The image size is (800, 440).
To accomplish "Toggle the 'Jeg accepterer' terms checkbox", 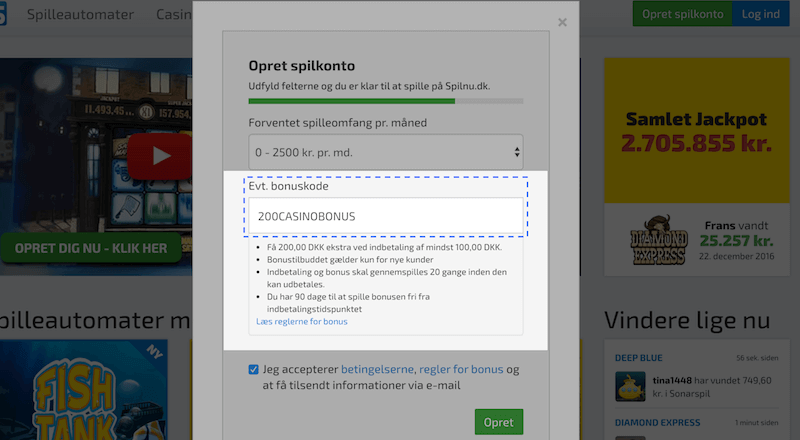I will pyautogui.click(x=254, y=369).
